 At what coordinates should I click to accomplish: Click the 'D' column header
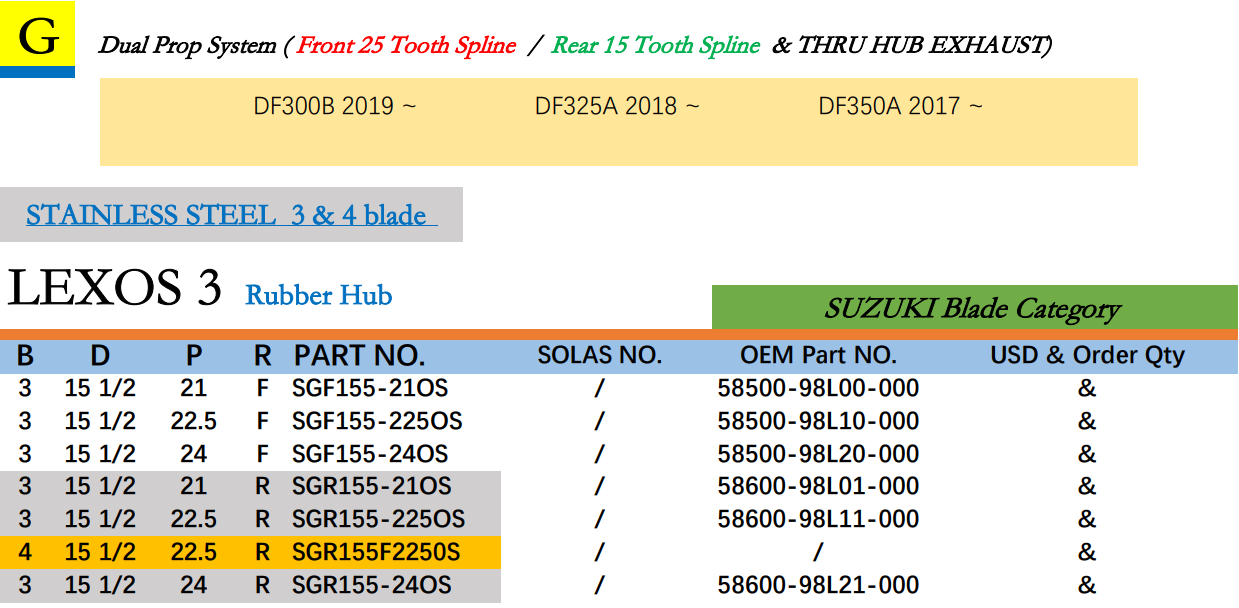pos(100,356)
